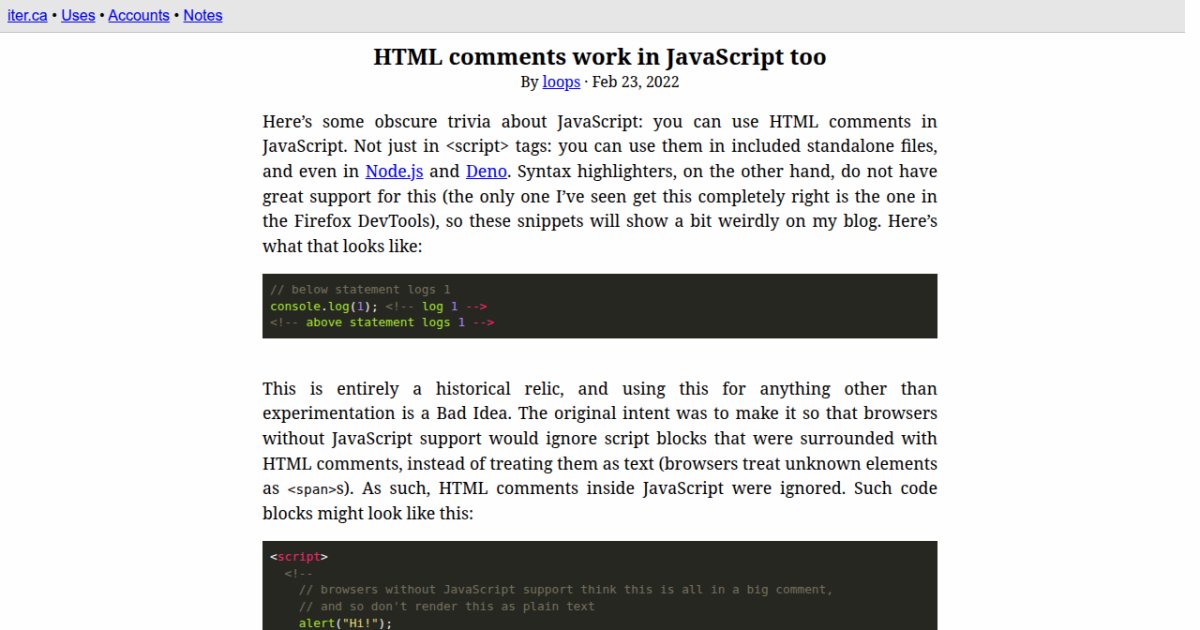
Task: Navigate to the Notes page
Action: click(x=203, y=16)
